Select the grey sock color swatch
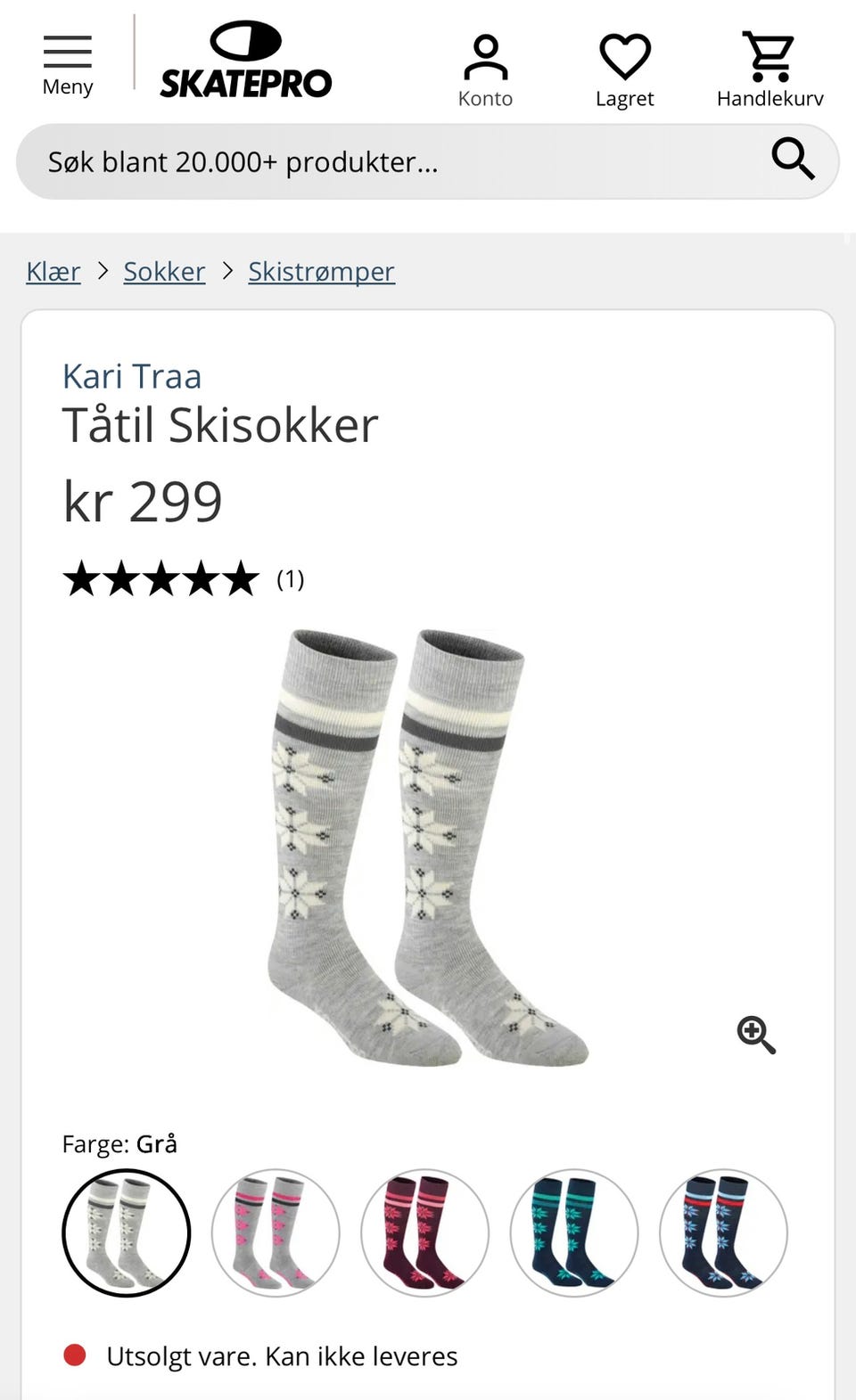This screenshot has height=1400, width=856. pyautogui.click(x=127, y=1232)
